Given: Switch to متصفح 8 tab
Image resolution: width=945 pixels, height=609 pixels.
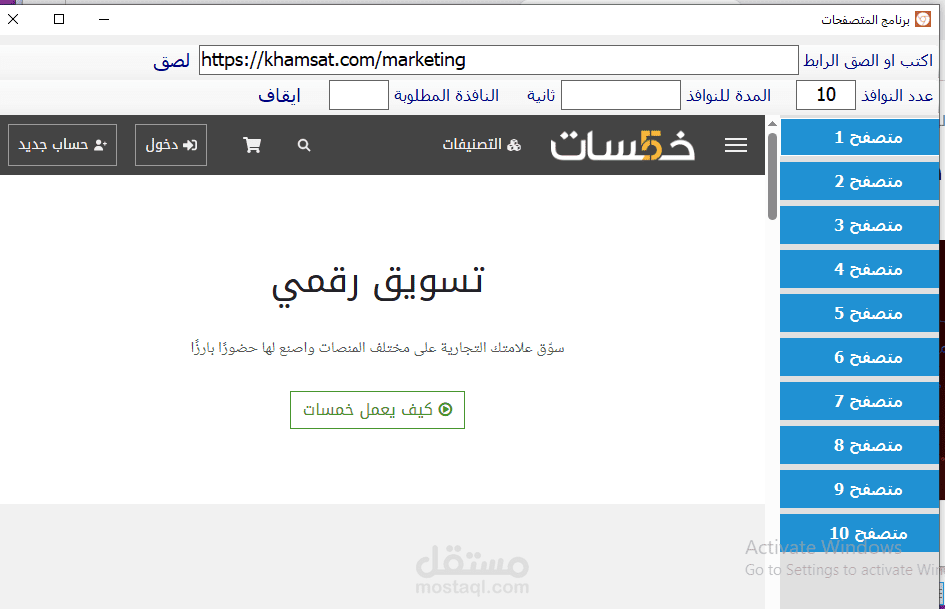Looking at the screenshot, I should click(859, 445).
